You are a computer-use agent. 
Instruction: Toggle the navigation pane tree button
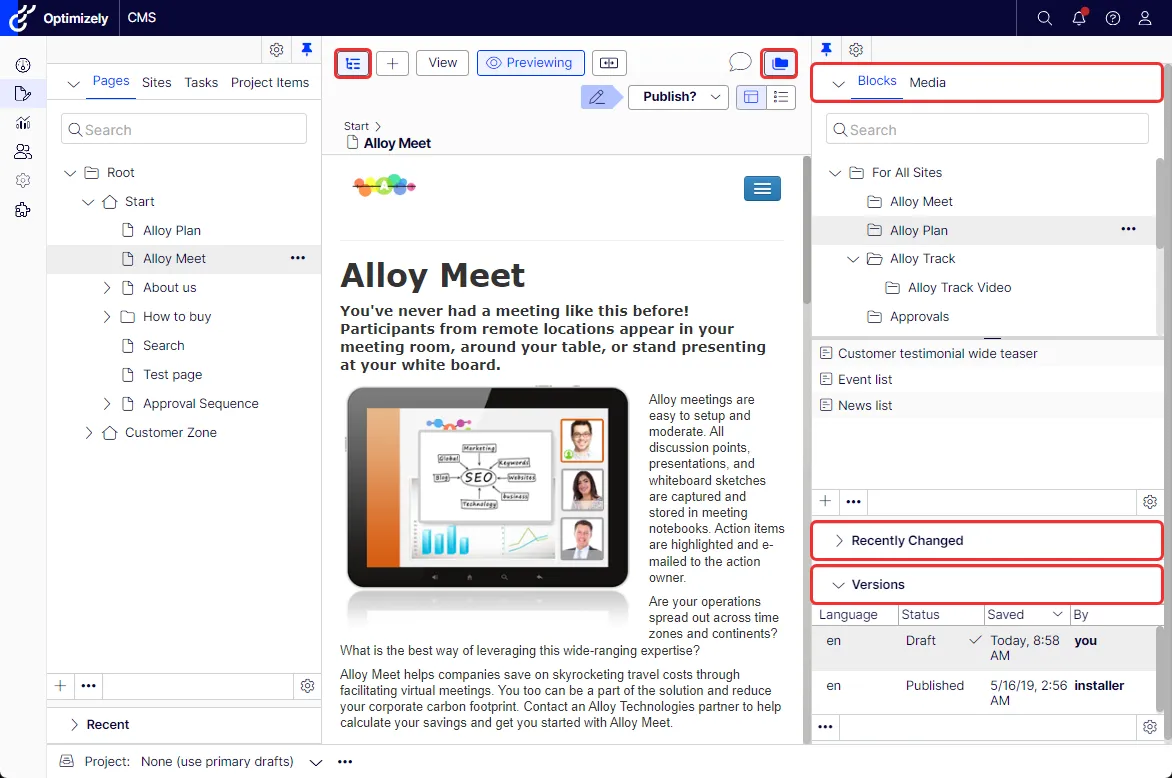click(354, 64)
